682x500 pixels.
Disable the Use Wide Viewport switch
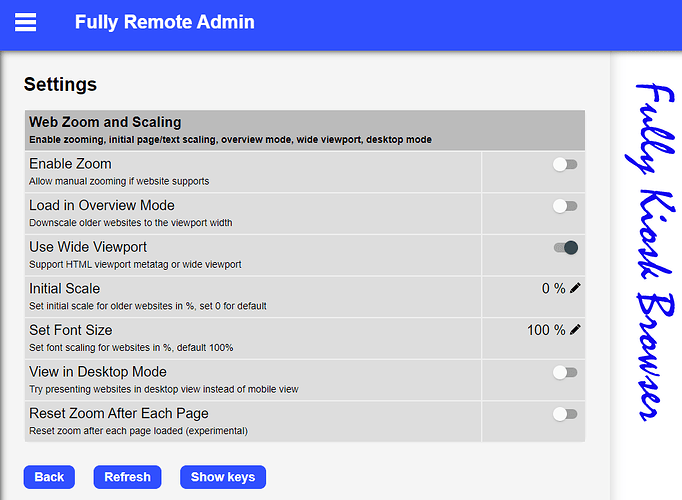(565, 248)
